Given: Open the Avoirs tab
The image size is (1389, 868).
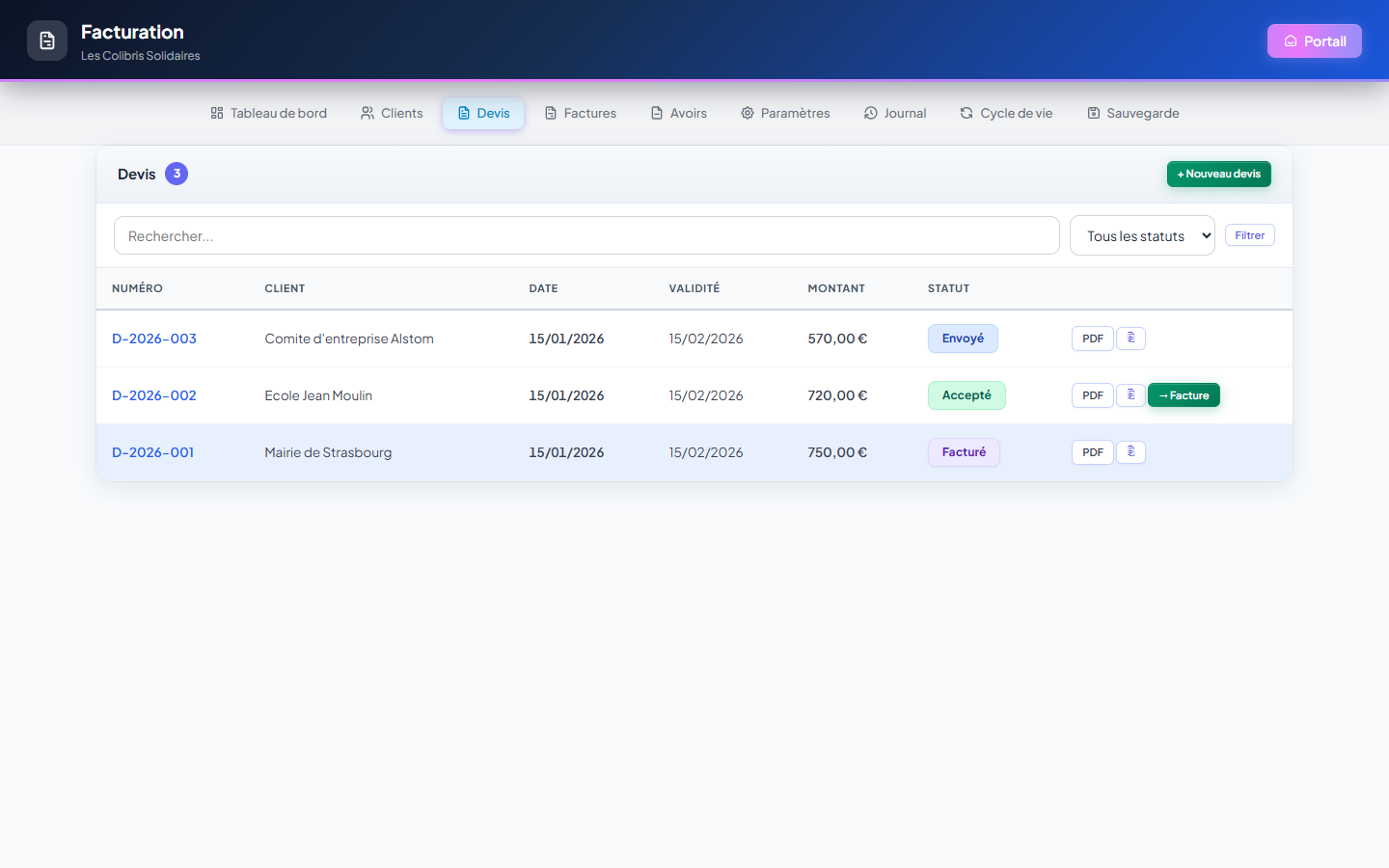Looking at the screenshot, I should [x=679, y=113].
